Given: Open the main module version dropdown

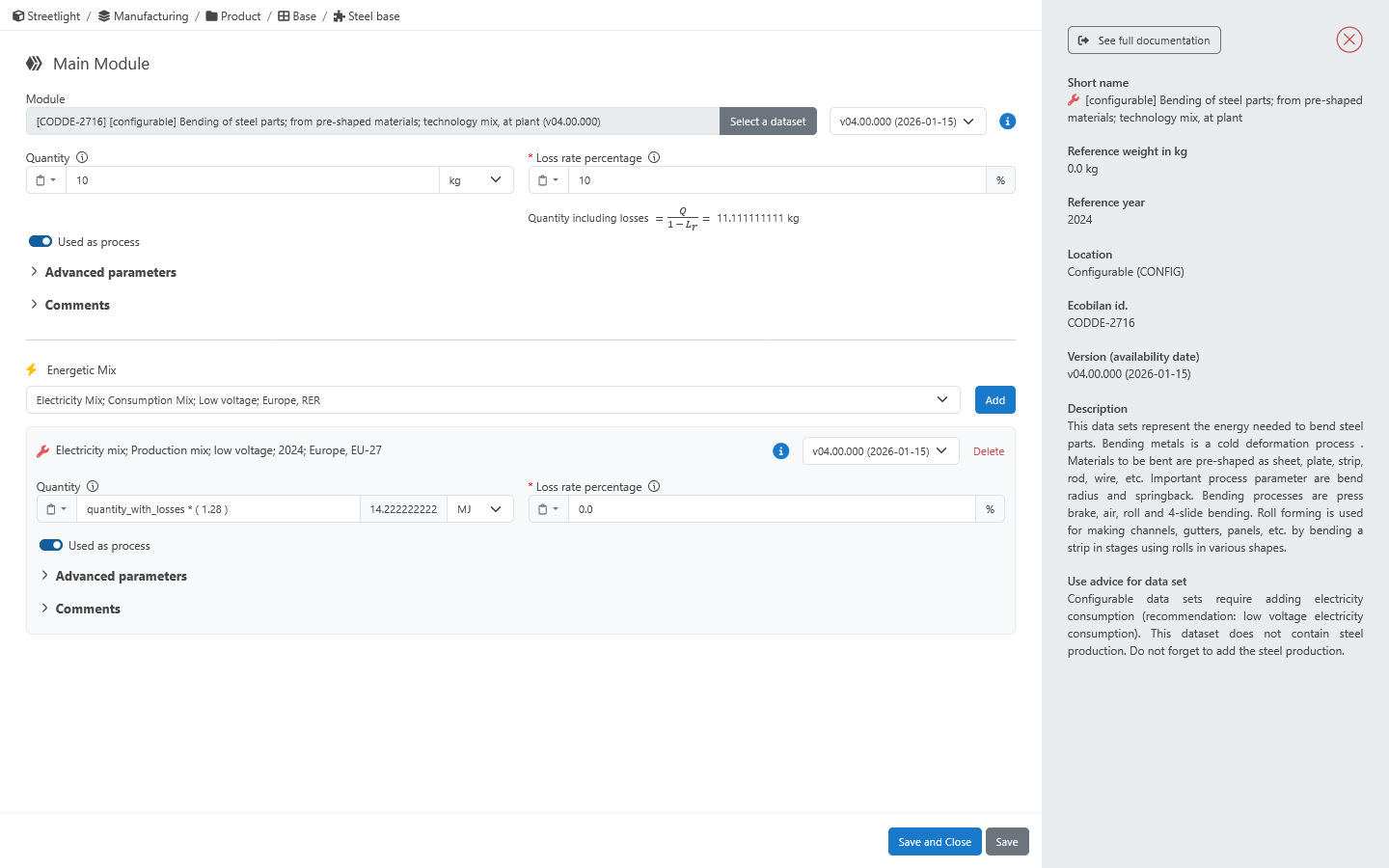Looking at the screenshot, I should [908, 122].
